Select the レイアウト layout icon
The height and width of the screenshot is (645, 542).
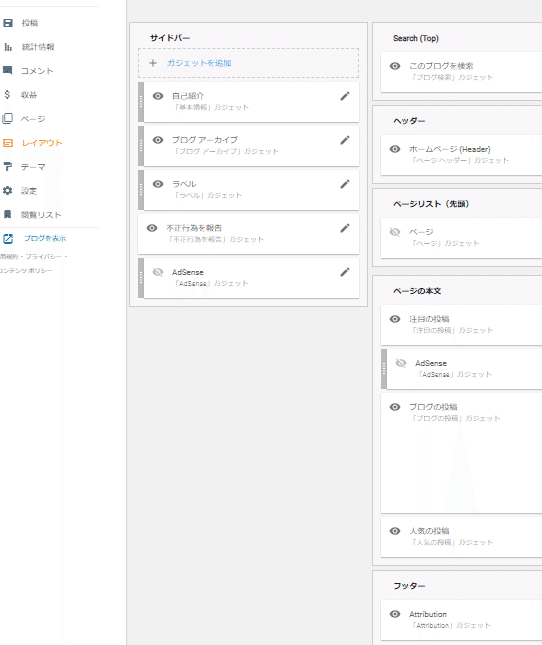[x=8, y=143]
